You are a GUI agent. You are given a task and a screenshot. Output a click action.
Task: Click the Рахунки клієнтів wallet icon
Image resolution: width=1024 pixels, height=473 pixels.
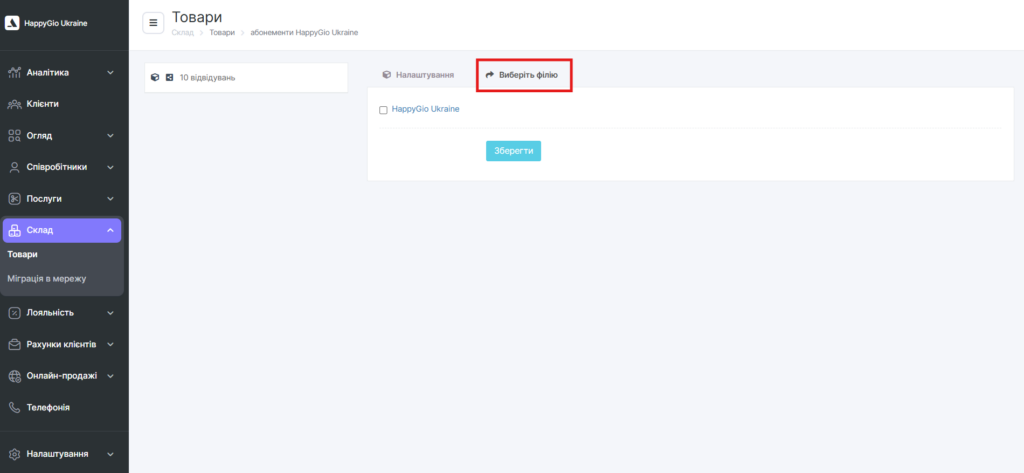point(14,344)
